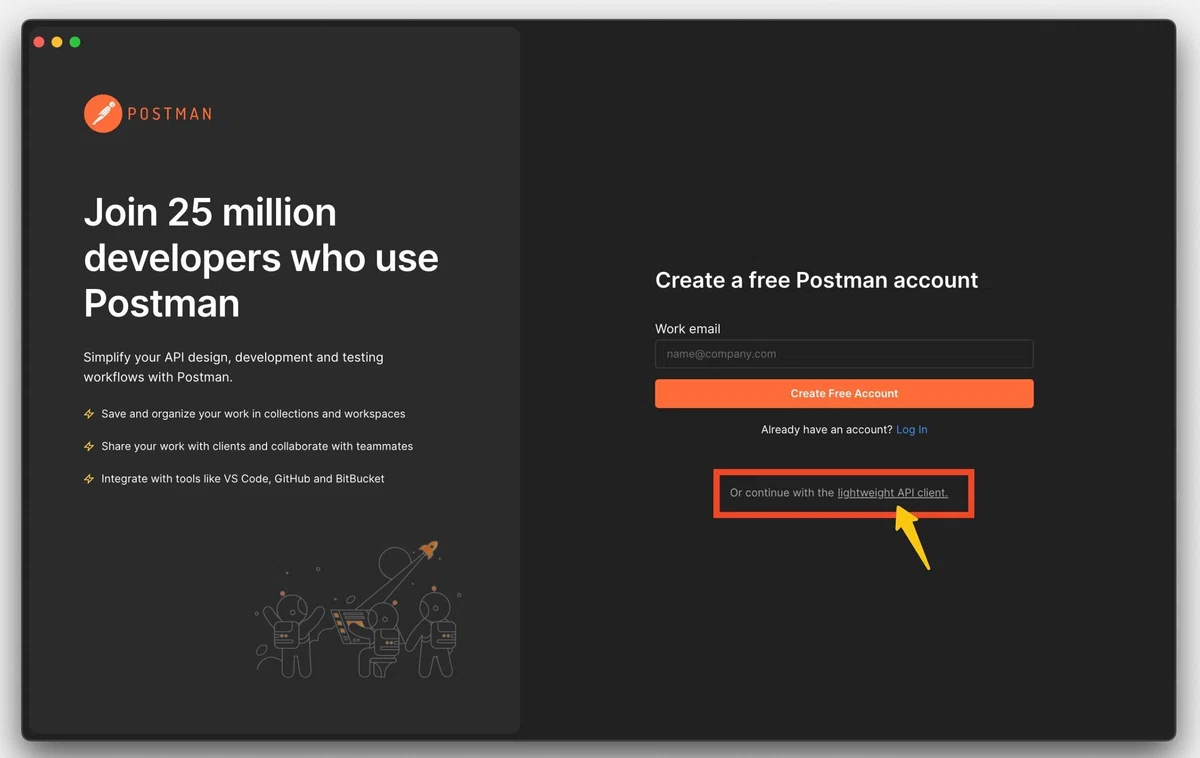This screenshot has height=758, width=1200.
Task: Click the 'Work email' label text
Action: click(x=688, y=329)
